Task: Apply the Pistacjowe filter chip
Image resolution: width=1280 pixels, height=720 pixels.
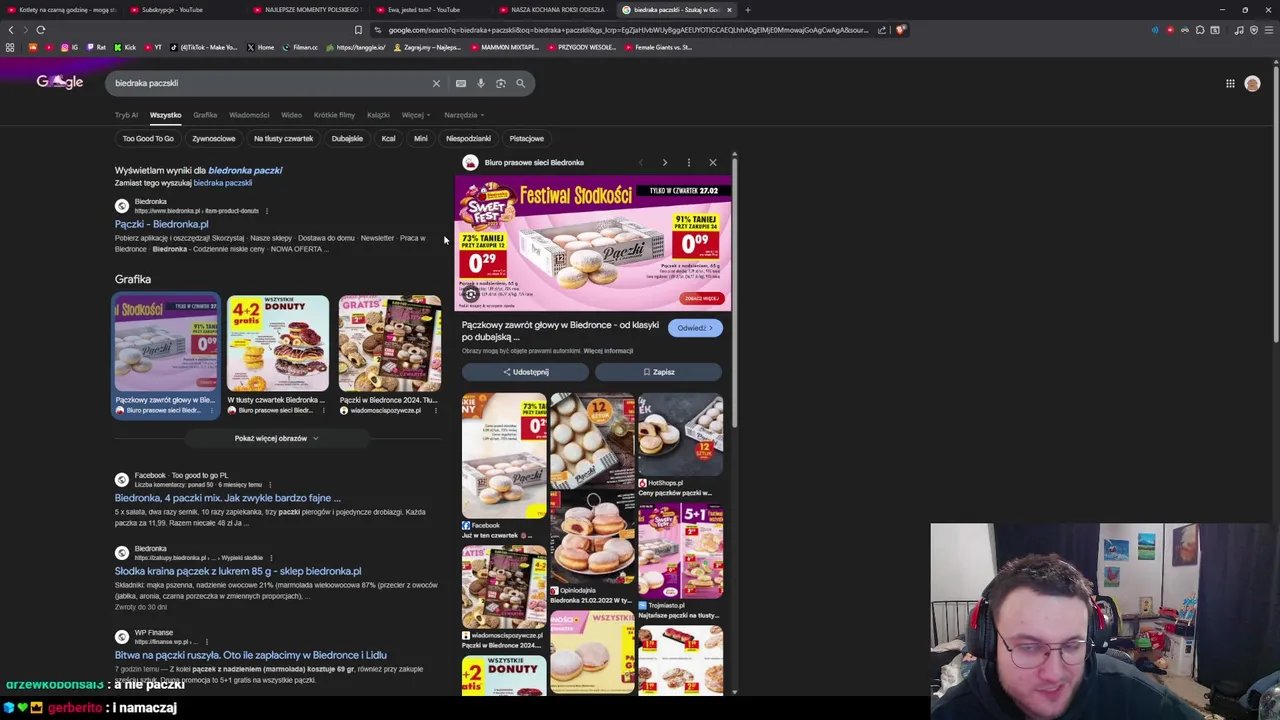Action: (527, 139)
